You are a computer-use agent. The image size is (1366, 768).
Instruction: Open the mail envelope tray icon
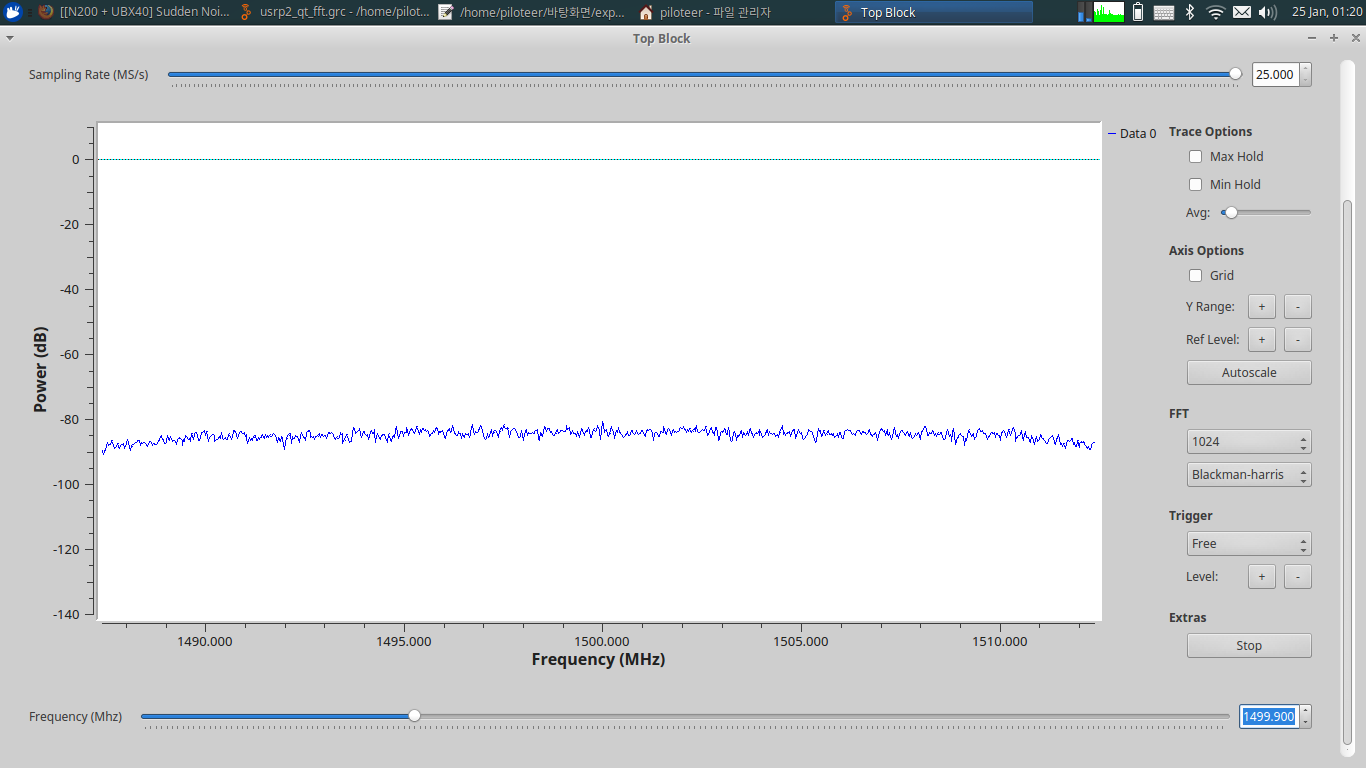click(1241, 12)
